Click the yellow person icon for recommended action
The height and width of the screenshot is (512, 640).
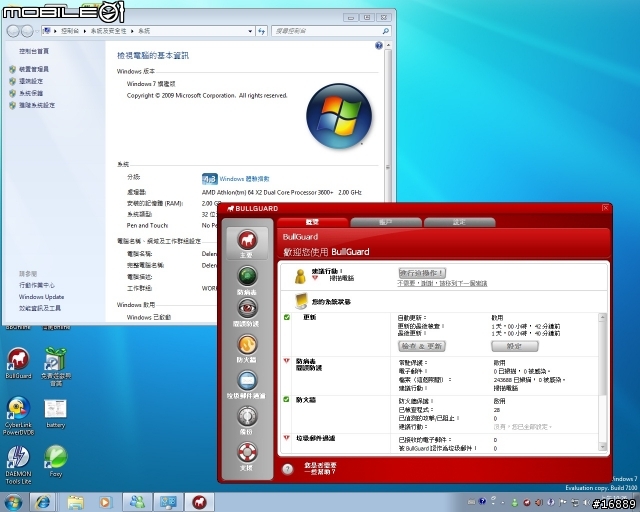click(300, 276)
